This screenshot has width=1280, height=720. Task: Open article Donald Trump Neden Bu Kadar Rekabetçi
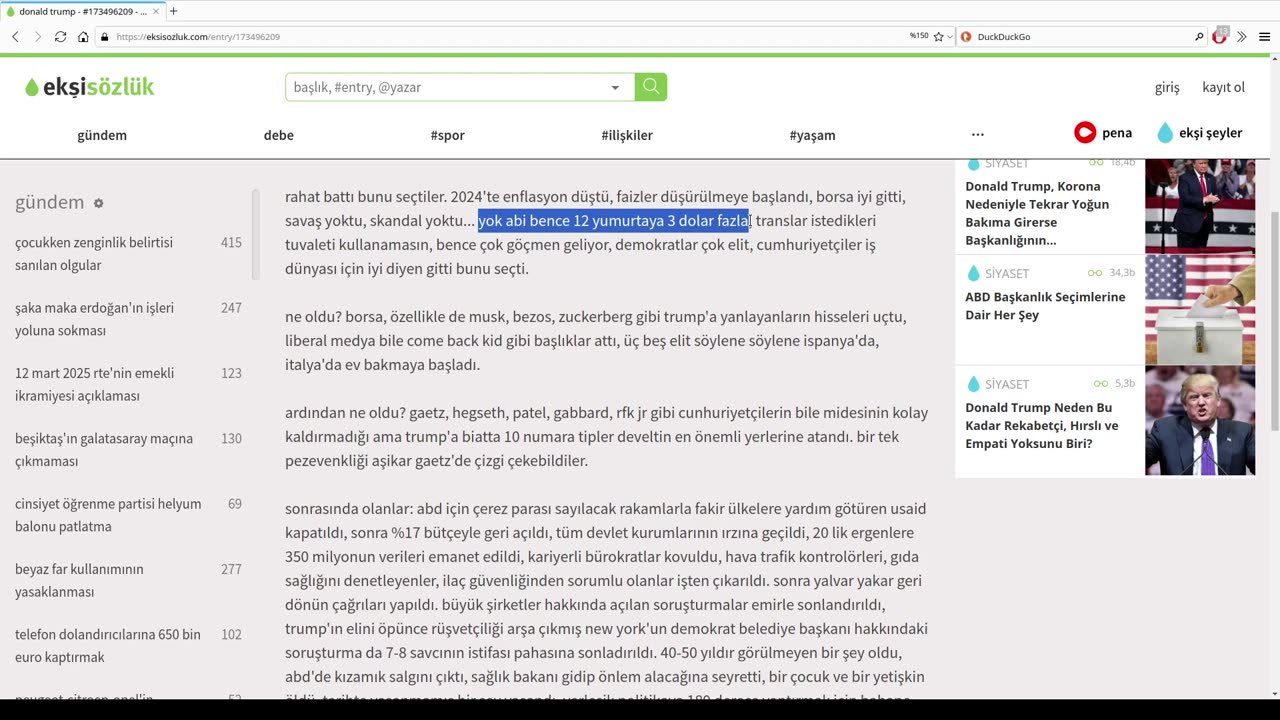point(1042,425)
